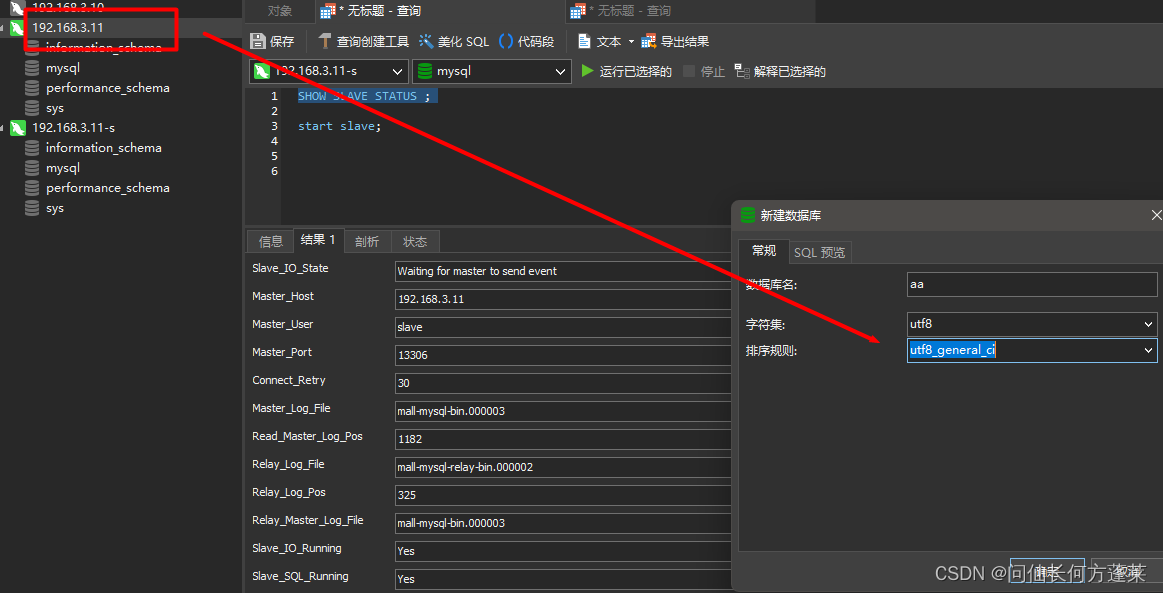
Task: Select the 192.168.3.11-s connection in the tree
Action: pyautogui.click(x=73, y=127)
